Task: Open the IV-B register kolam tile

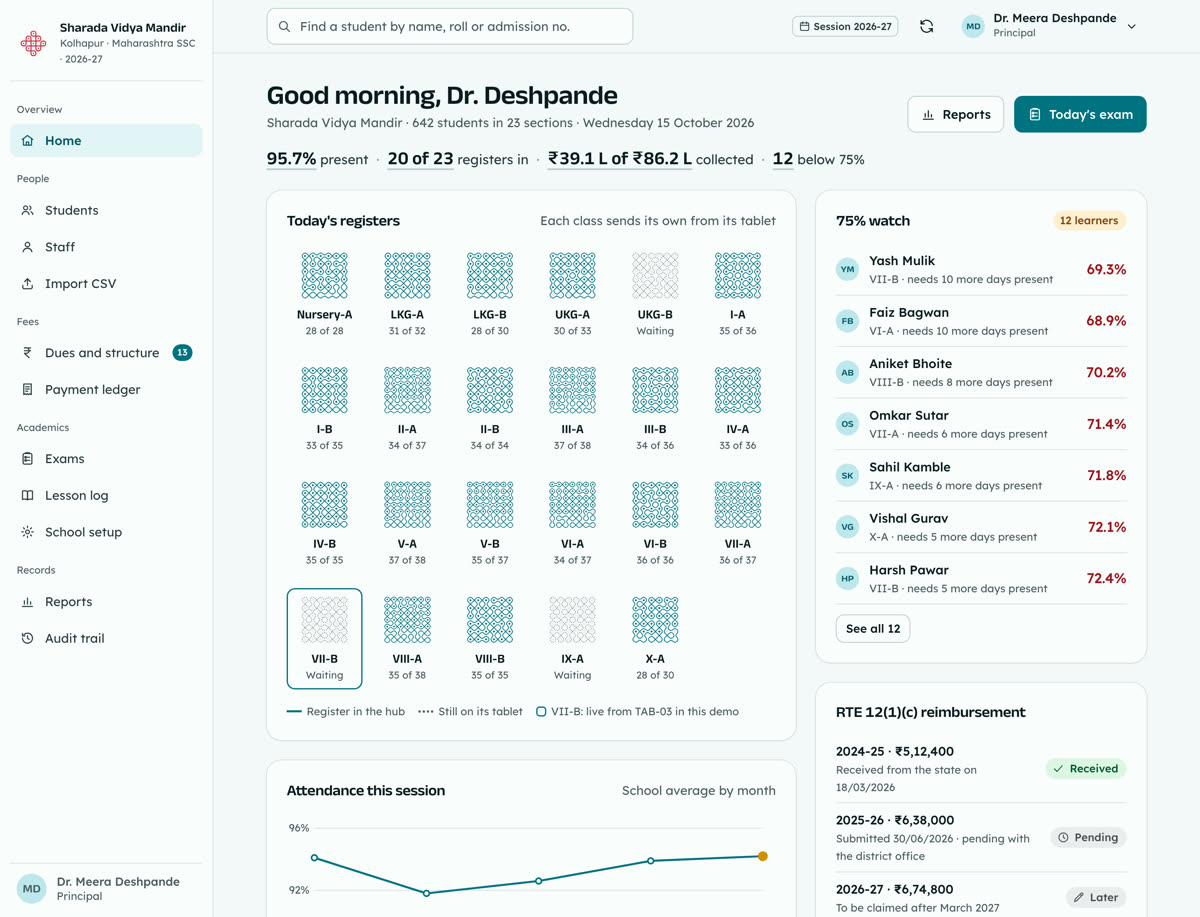Action: click(x=325, y=524)
